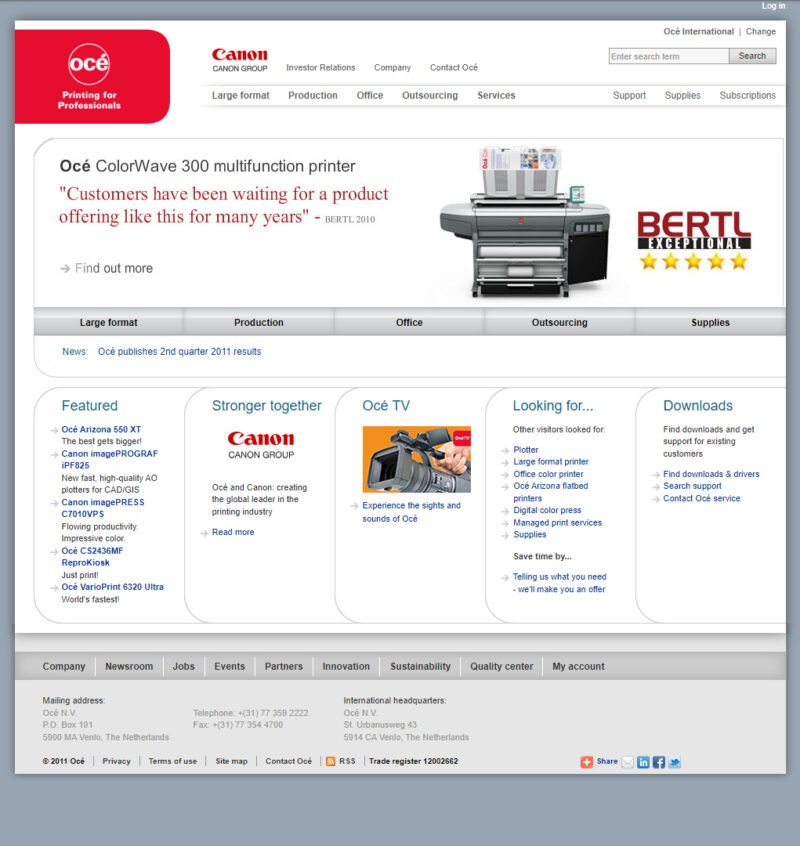Open the Océ Arizona 550 XT link

[x=101, y=430]
